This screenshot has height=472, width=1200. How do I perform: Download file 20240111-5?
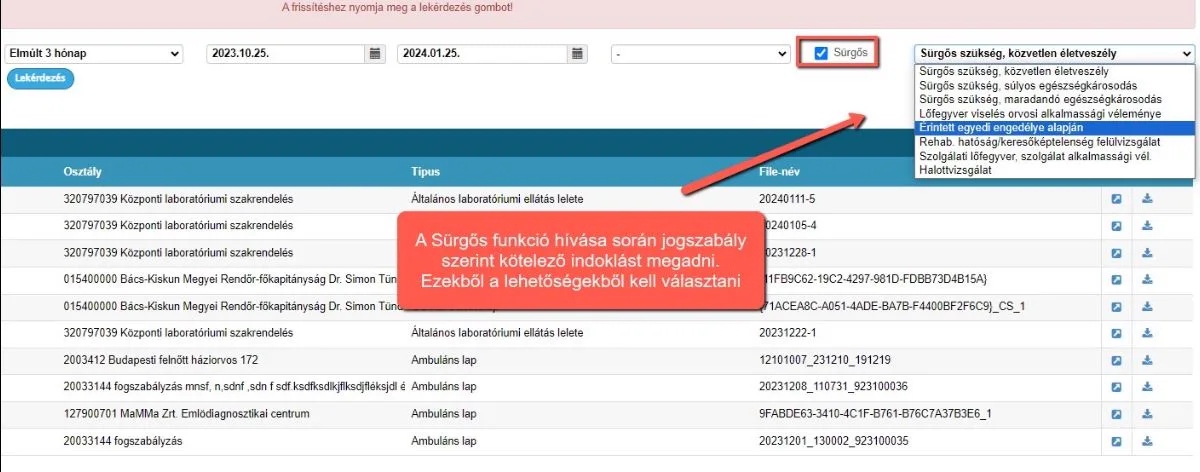click(x=1147, y=199)
